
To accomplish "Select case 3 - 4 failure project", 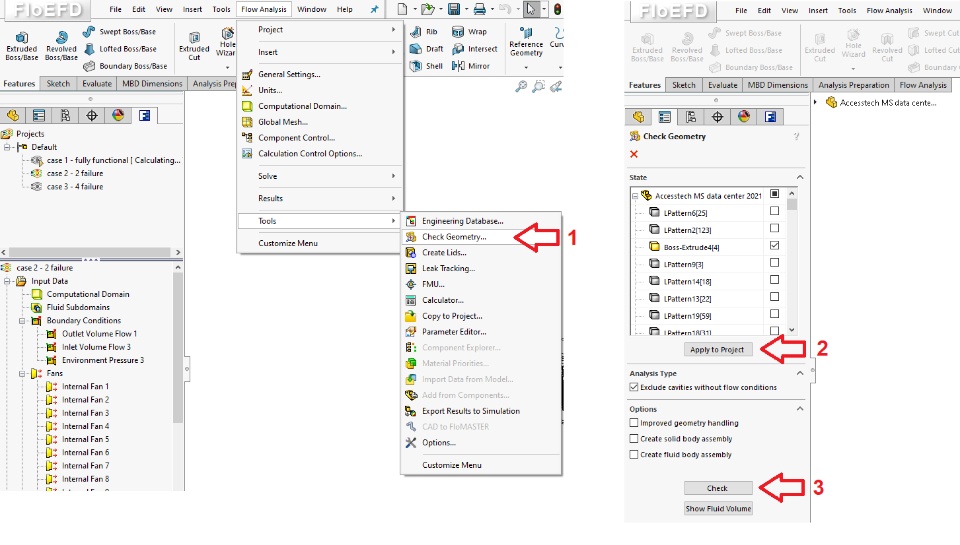I will point(75,187).
